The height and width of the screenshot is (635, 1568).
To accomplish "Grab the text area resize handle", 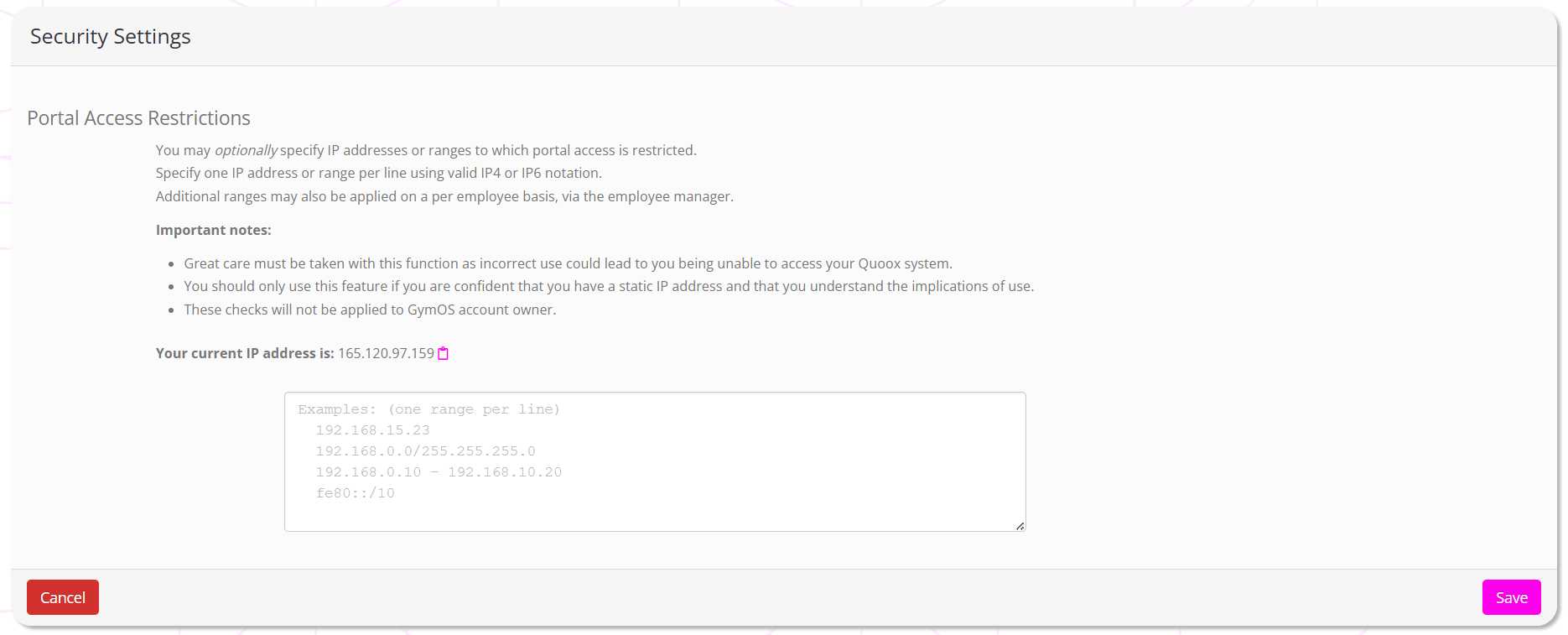I will 1020,526.
